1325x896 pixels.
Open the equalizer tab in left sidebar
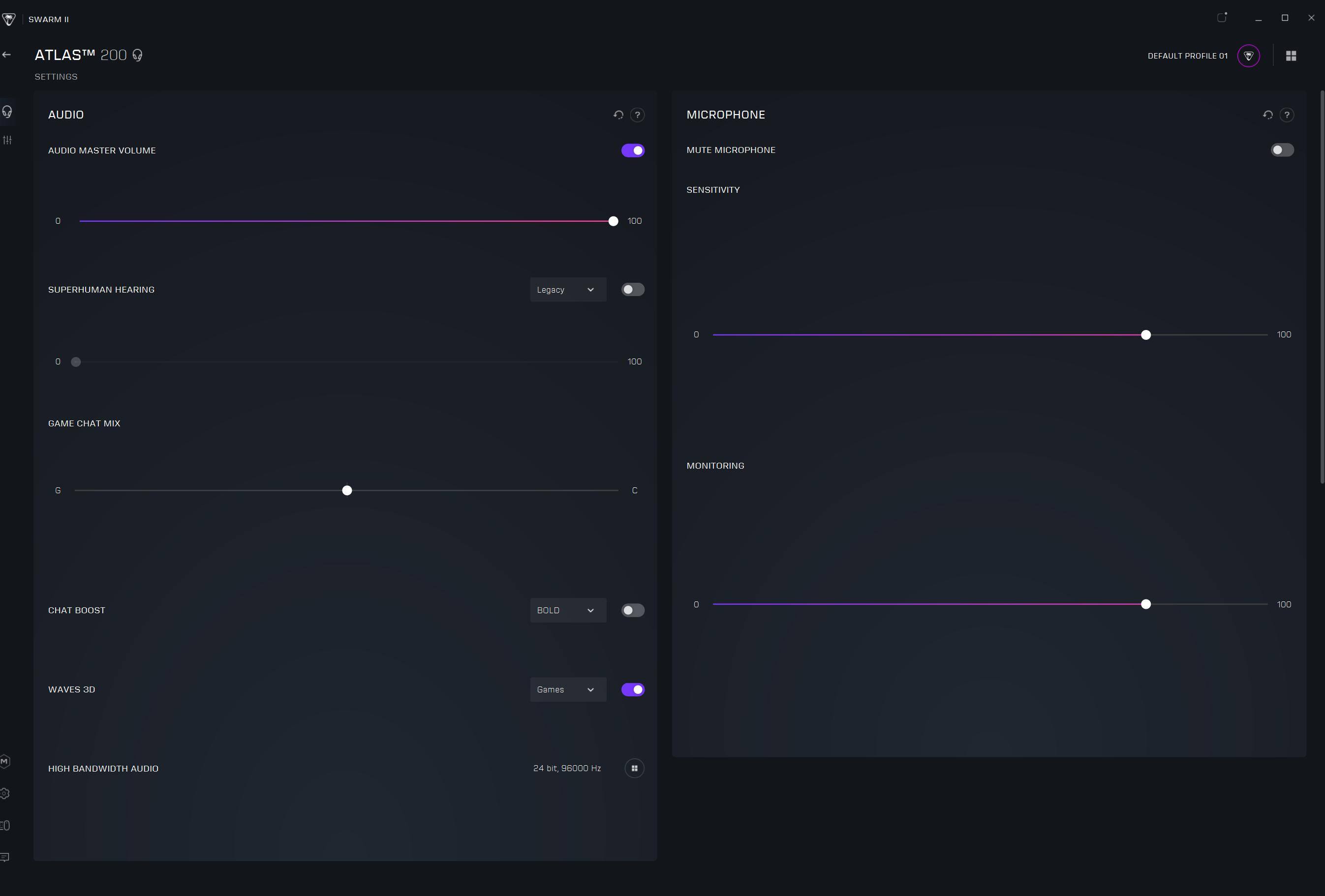point(7,140)
